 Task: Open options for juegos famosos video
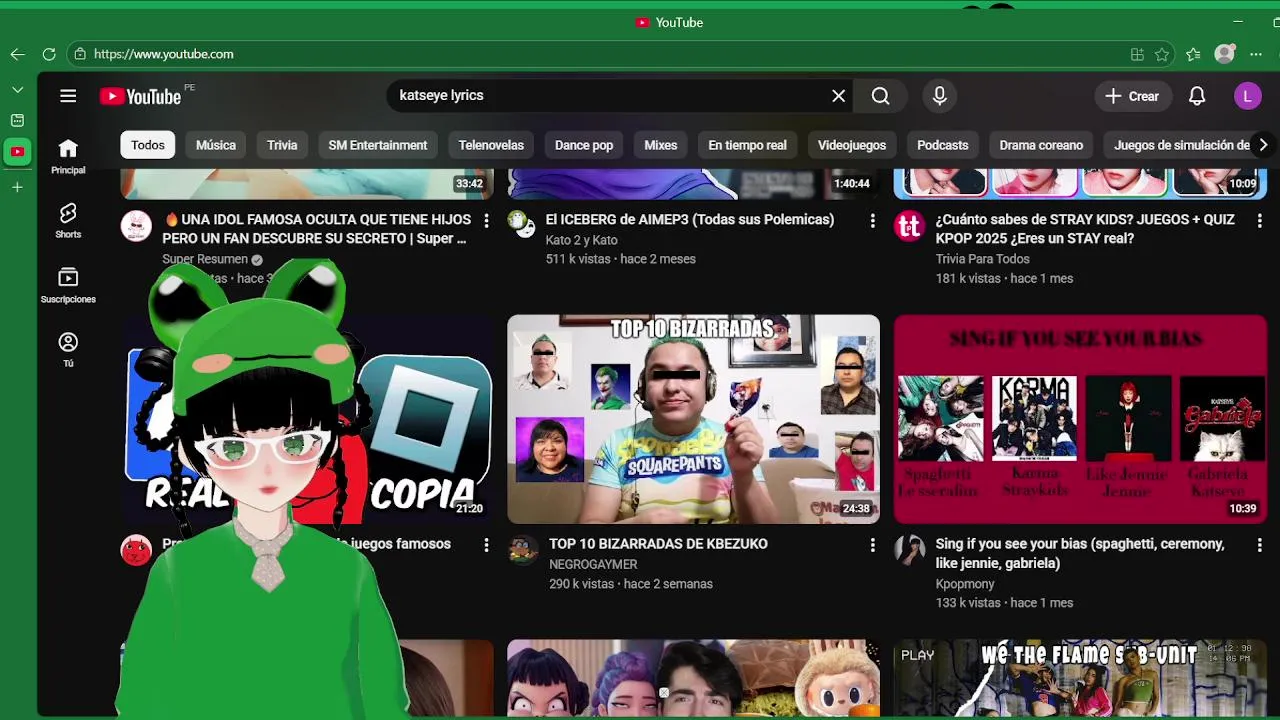(486, 545)
